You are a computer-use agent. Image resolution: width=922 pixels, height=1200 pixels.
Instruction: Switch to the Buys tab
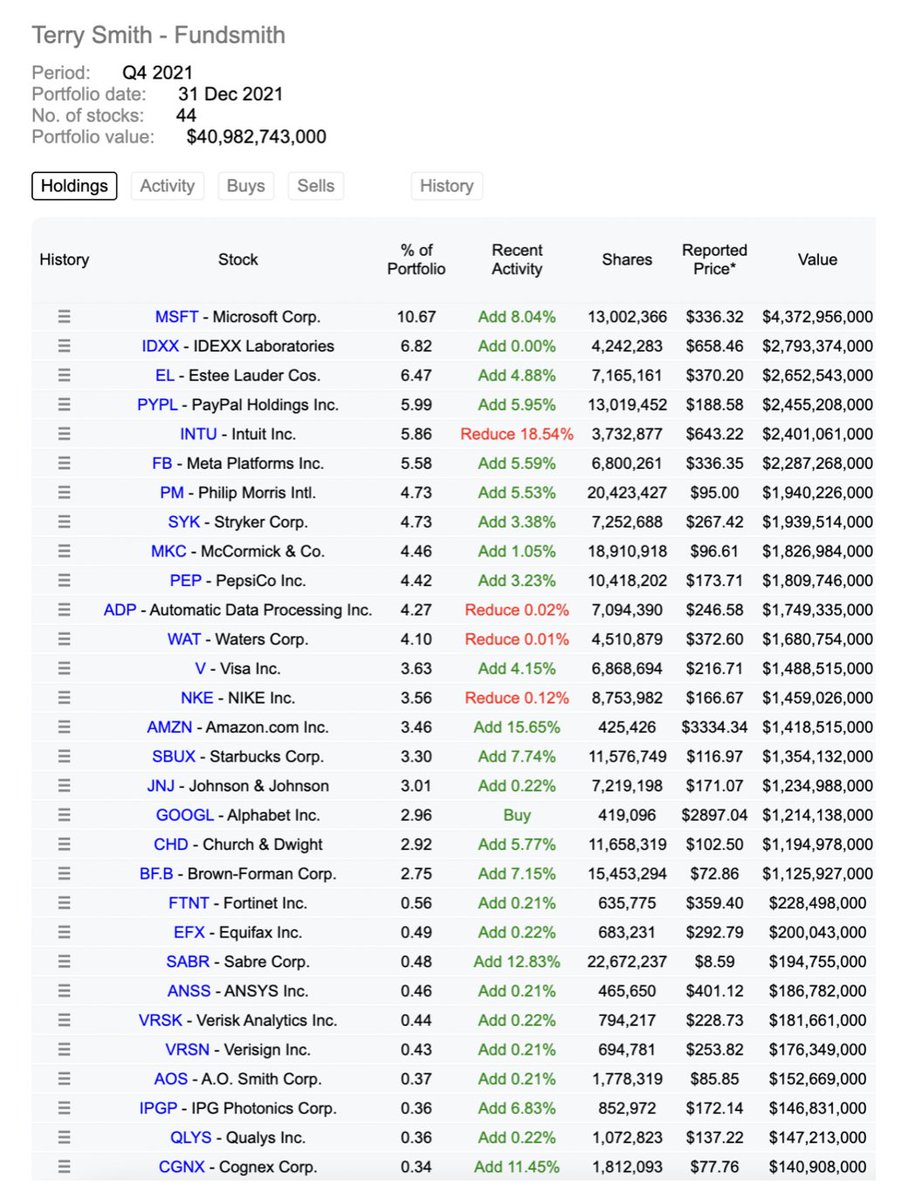click(246, 186)
